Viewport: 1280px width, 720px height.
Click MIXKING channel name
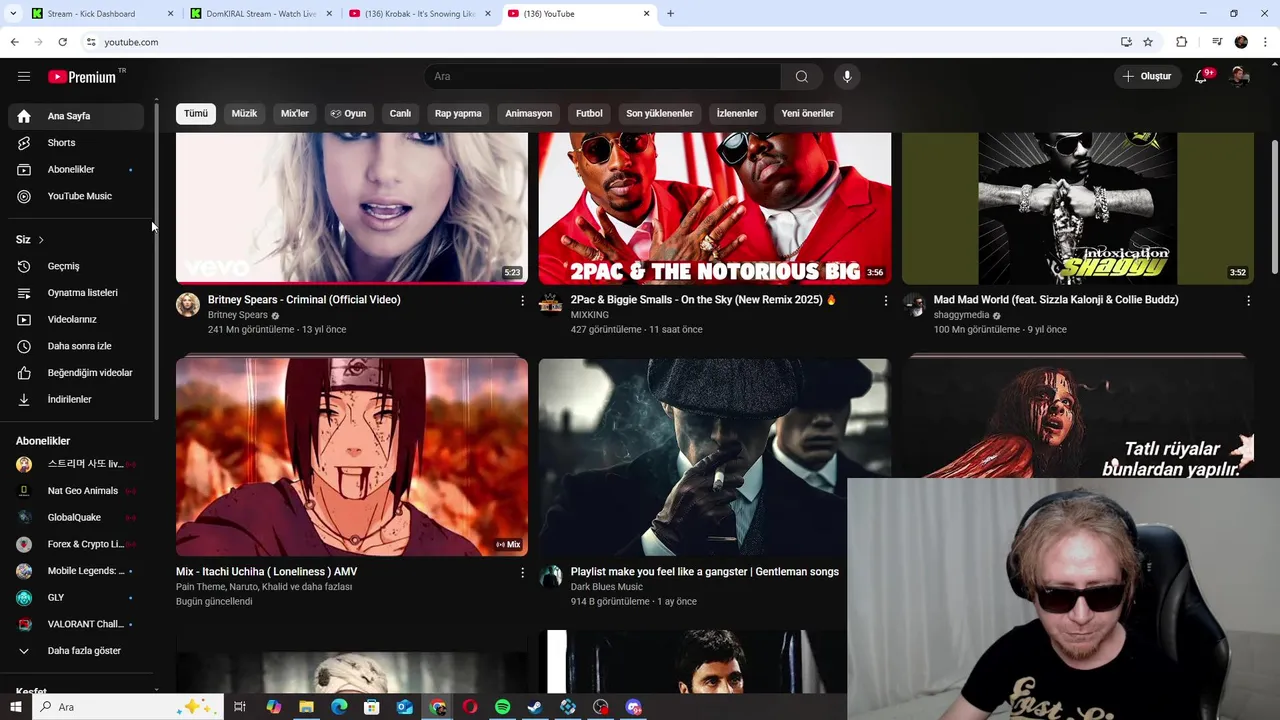590,315
